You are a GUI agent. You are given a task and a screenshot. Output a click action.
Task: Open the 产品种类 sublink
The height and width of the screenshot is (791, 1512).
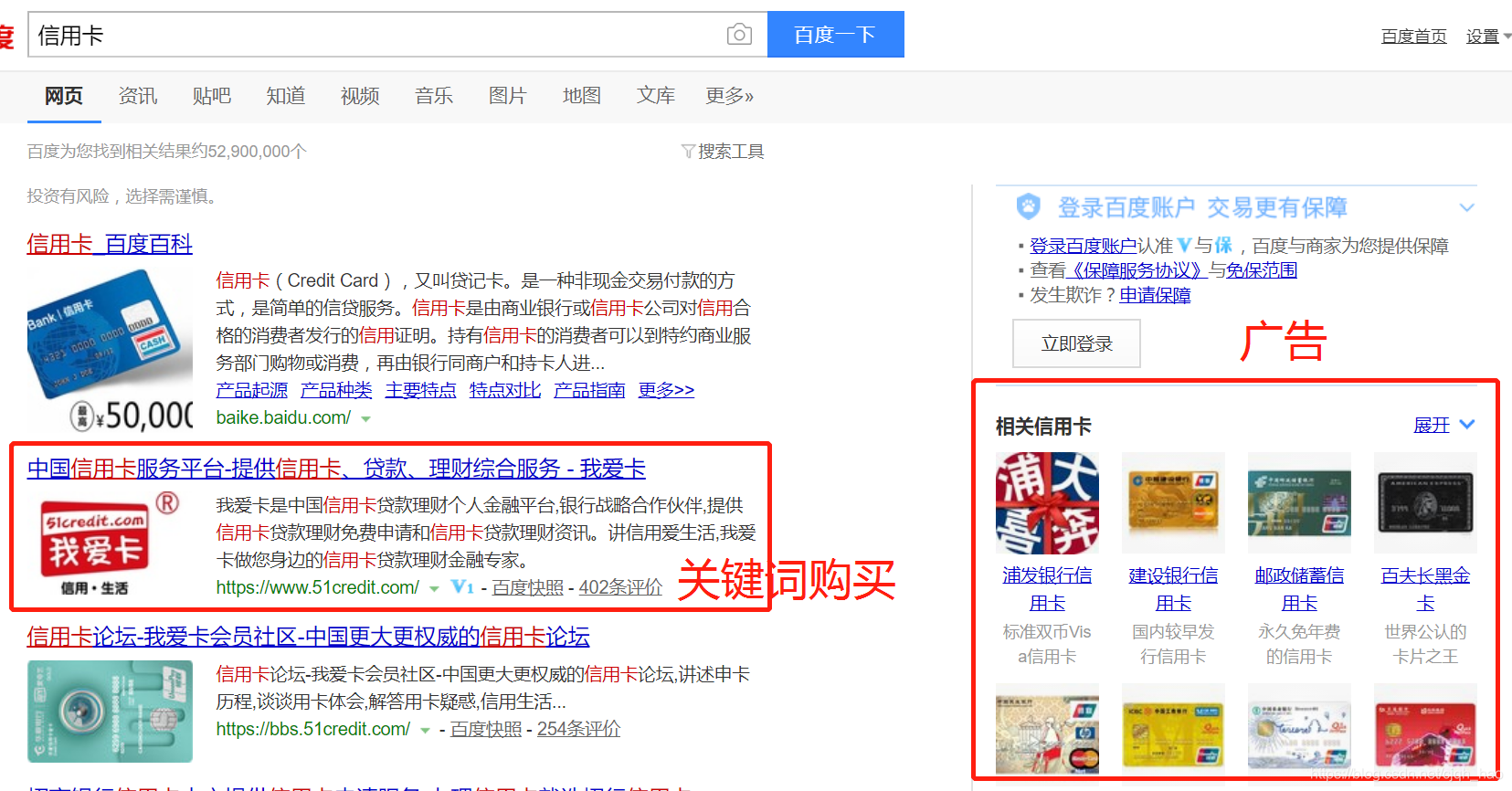[336, 390]
